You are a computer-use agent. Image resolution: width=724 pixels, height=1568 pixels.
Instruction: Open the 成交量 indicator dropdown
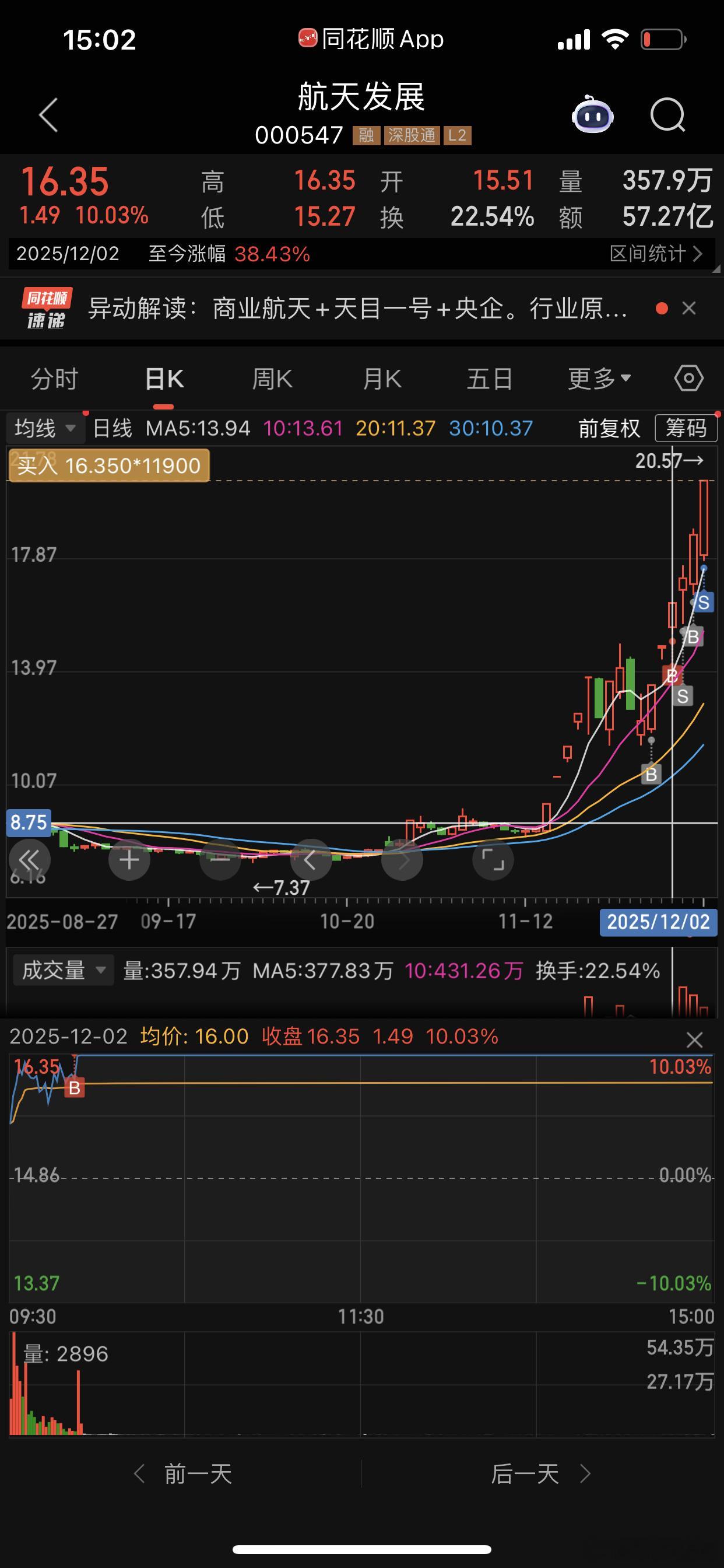64,970
